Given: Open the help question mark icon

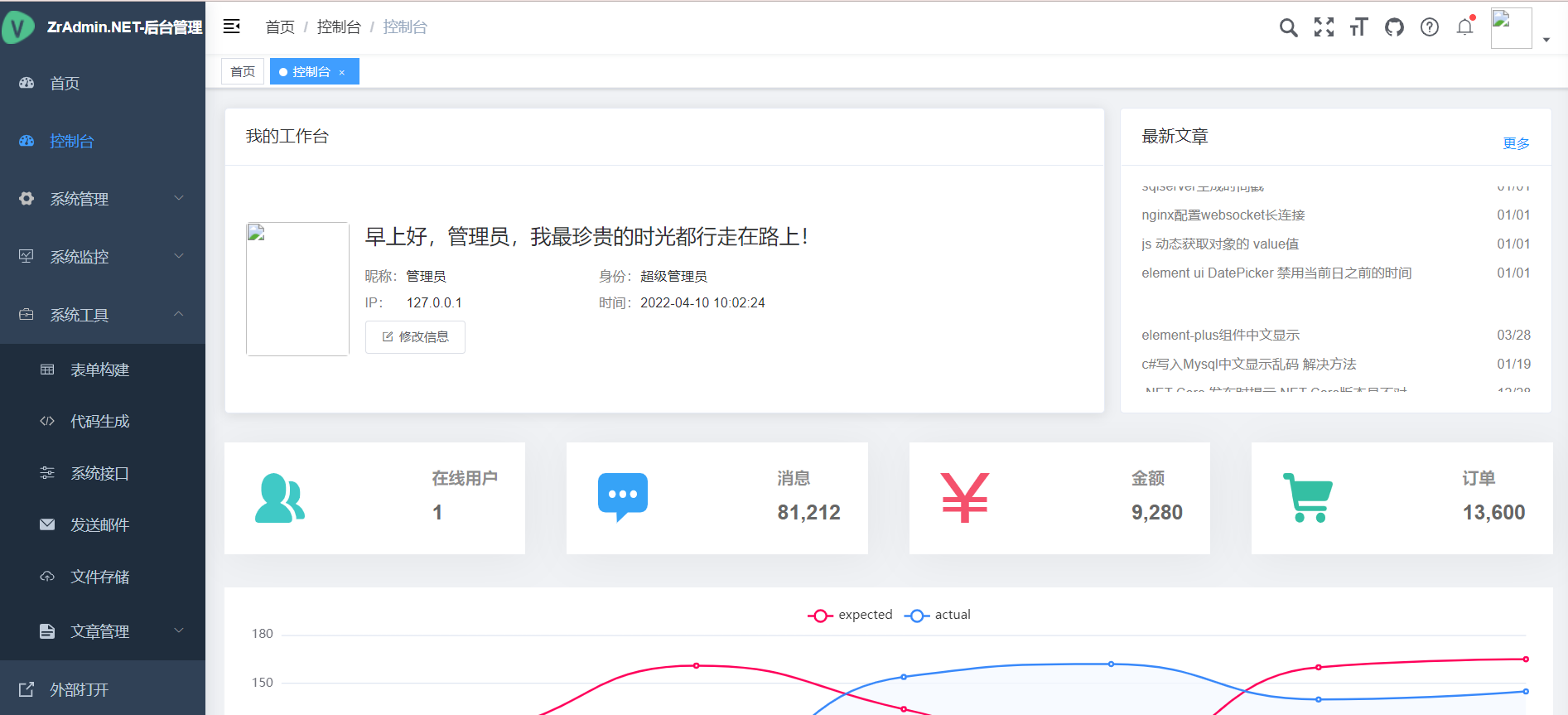Looking at the screenshot, I should click(1429, 27).
